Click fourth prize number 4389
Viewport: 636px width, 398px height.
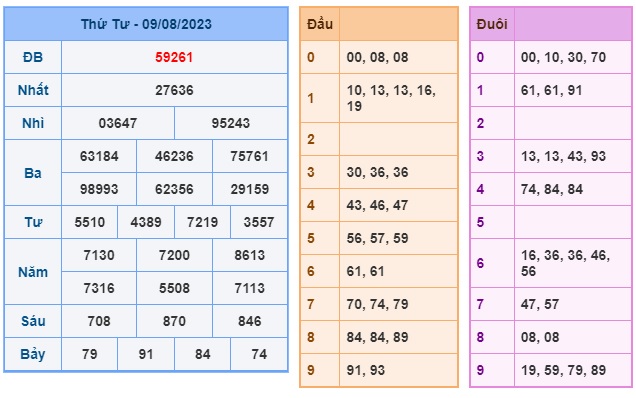pyautogui.click(x=146, y=222)
